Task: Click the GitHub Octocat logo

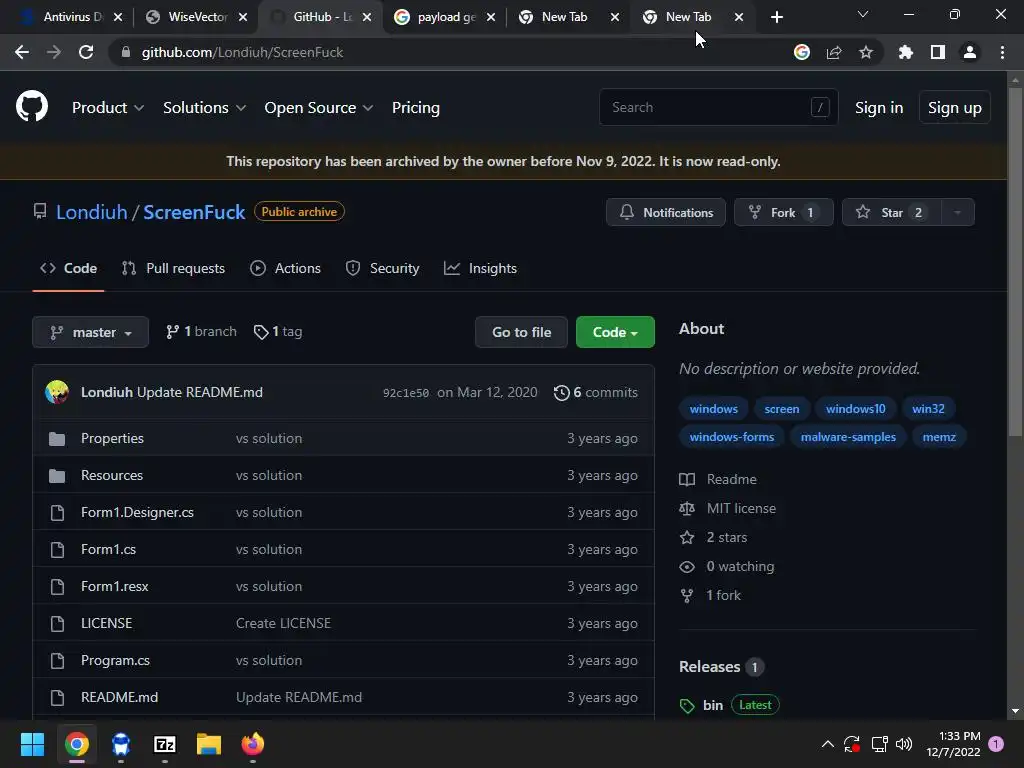Action: click(x=31, y=106)
